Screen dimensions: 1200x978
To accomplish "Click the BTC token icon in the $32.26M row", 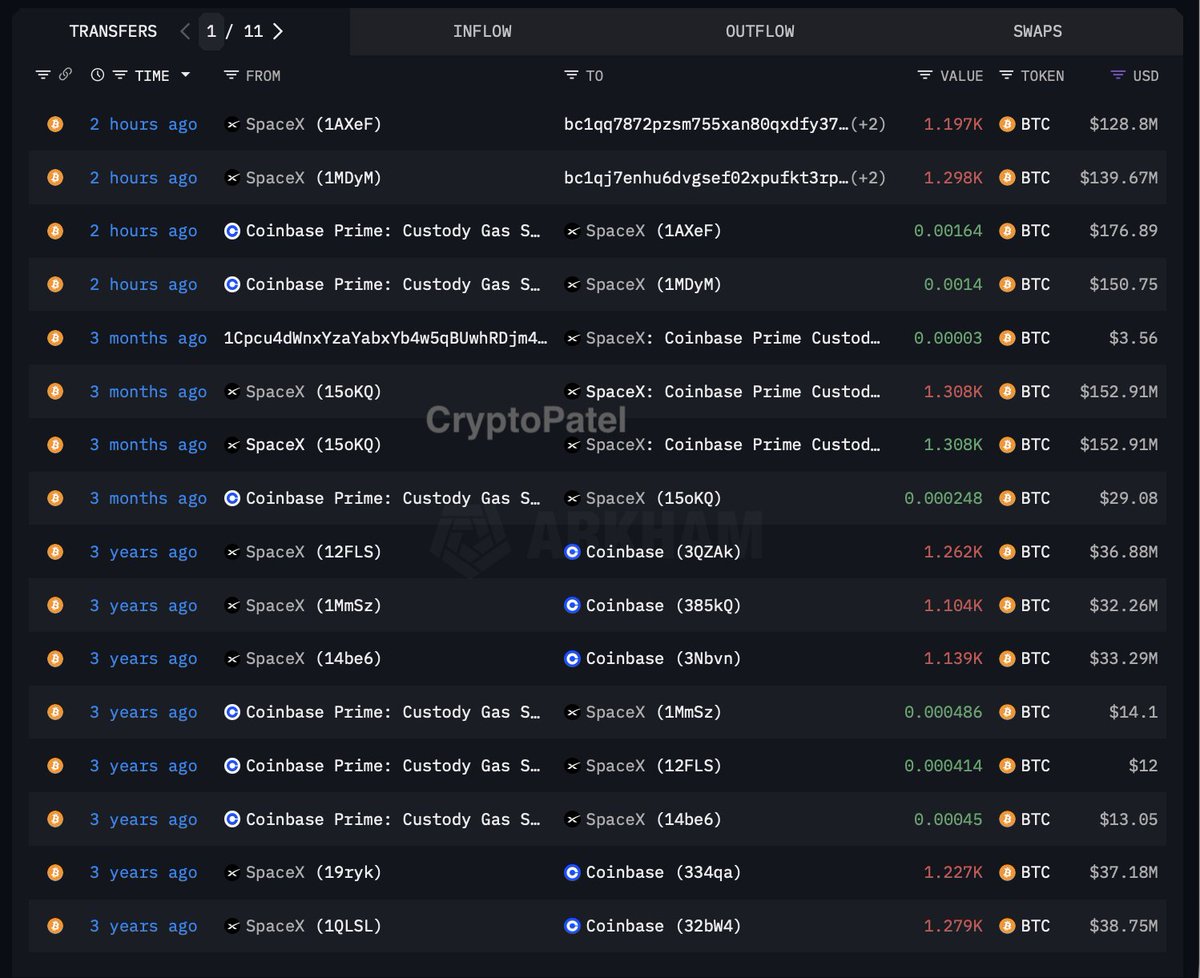I will pos(1007,605).
